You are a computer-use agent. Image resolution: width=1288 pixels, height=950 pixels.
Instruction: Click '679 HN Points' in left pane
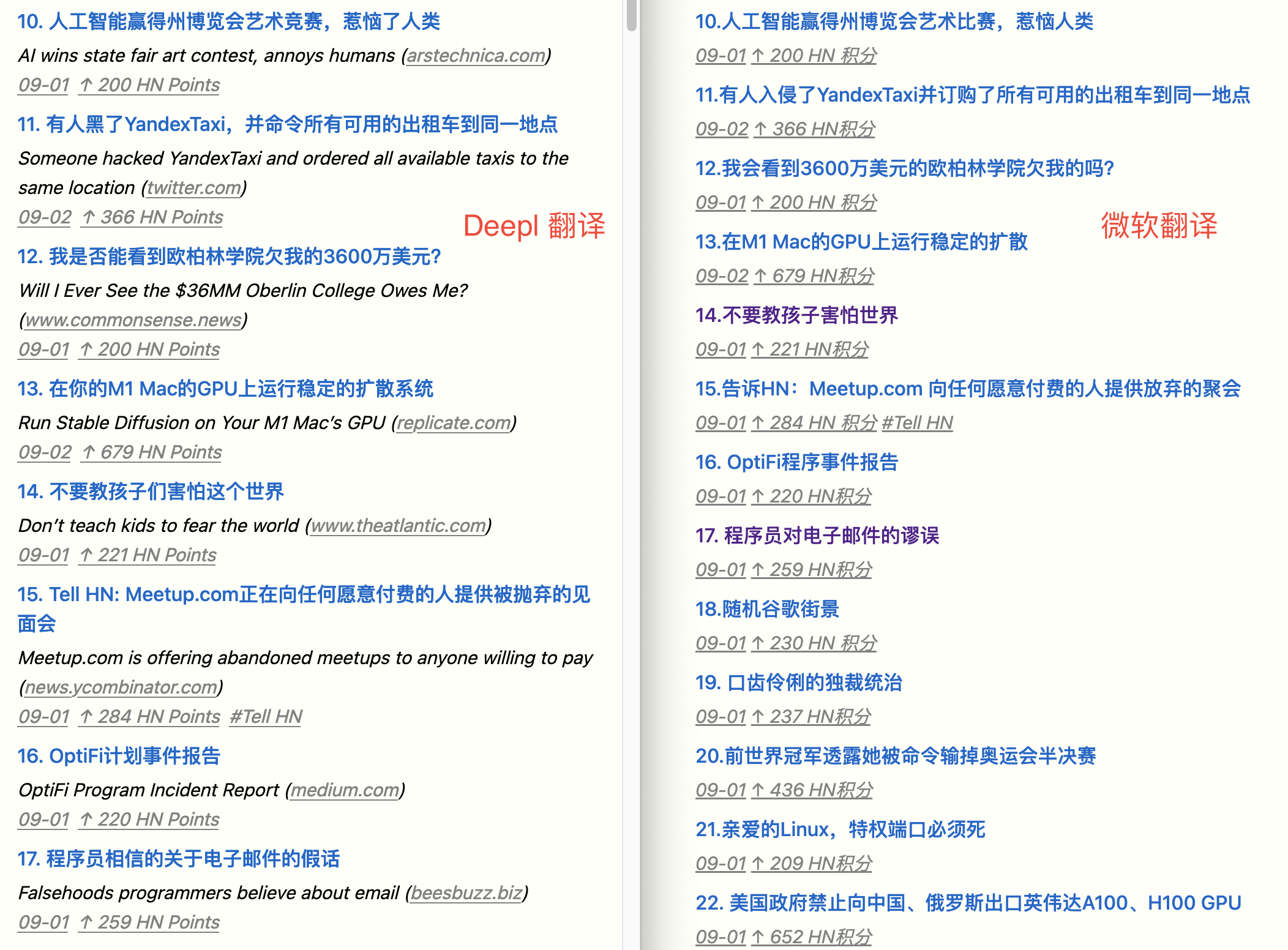[x=152, y=452]
